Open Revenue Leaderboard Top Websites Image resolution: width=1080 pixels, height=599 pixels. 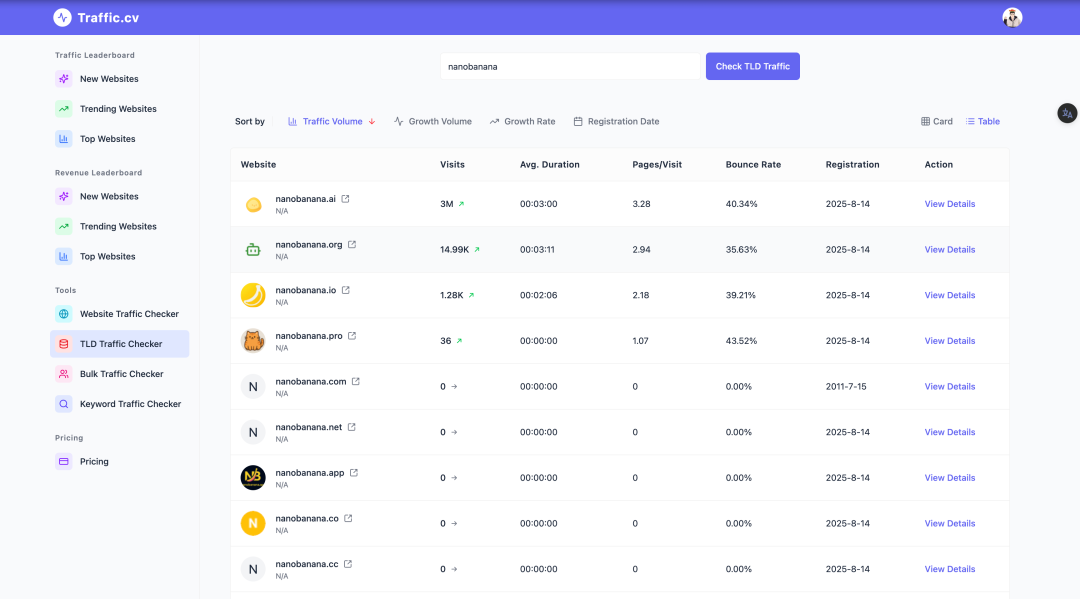(x=119, y=256)
